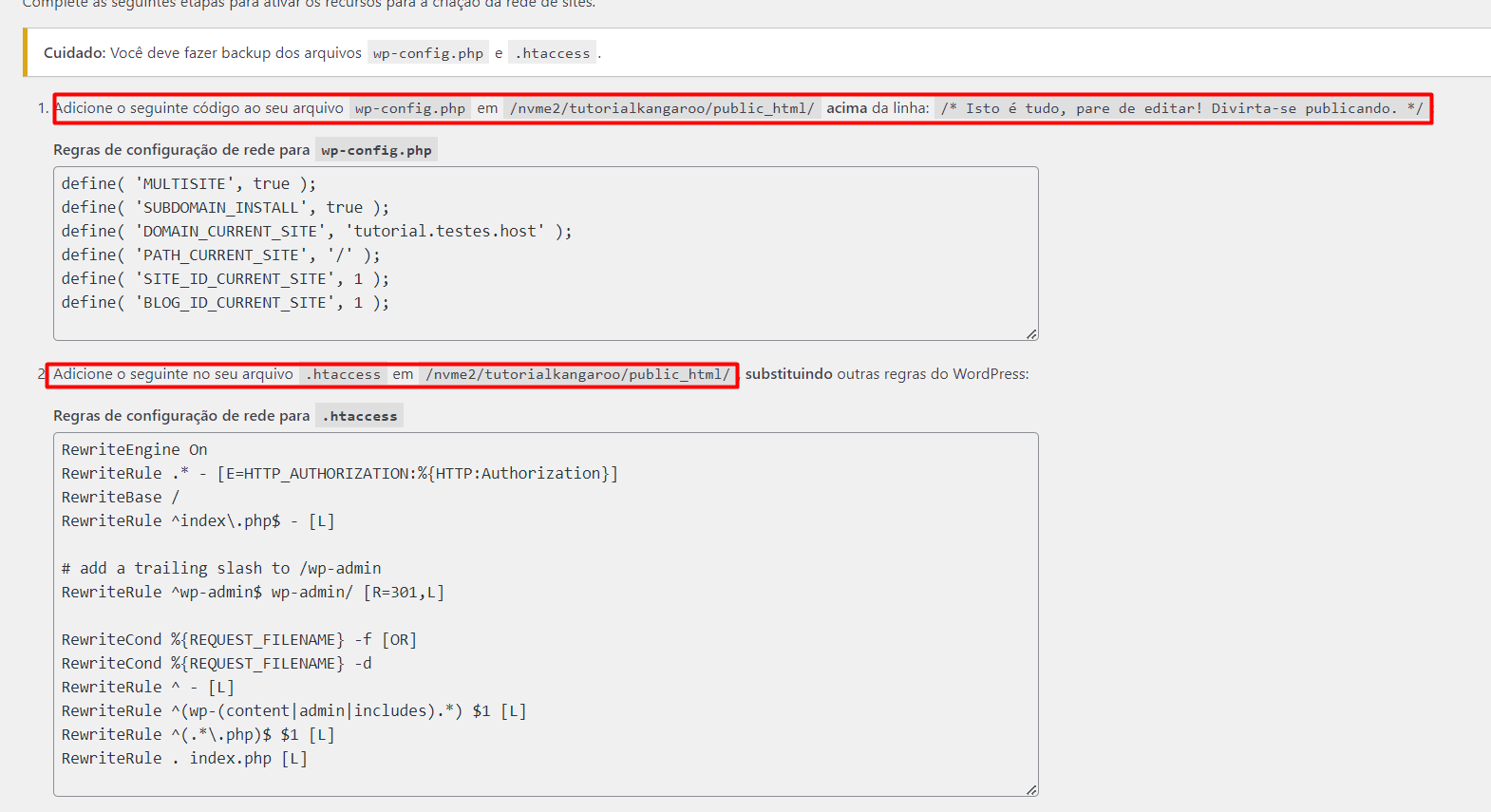This screenshot has height=812, width=1491.
Task: Click the bold 'Cuidado' warning label
Action: [x=74, y=53]
